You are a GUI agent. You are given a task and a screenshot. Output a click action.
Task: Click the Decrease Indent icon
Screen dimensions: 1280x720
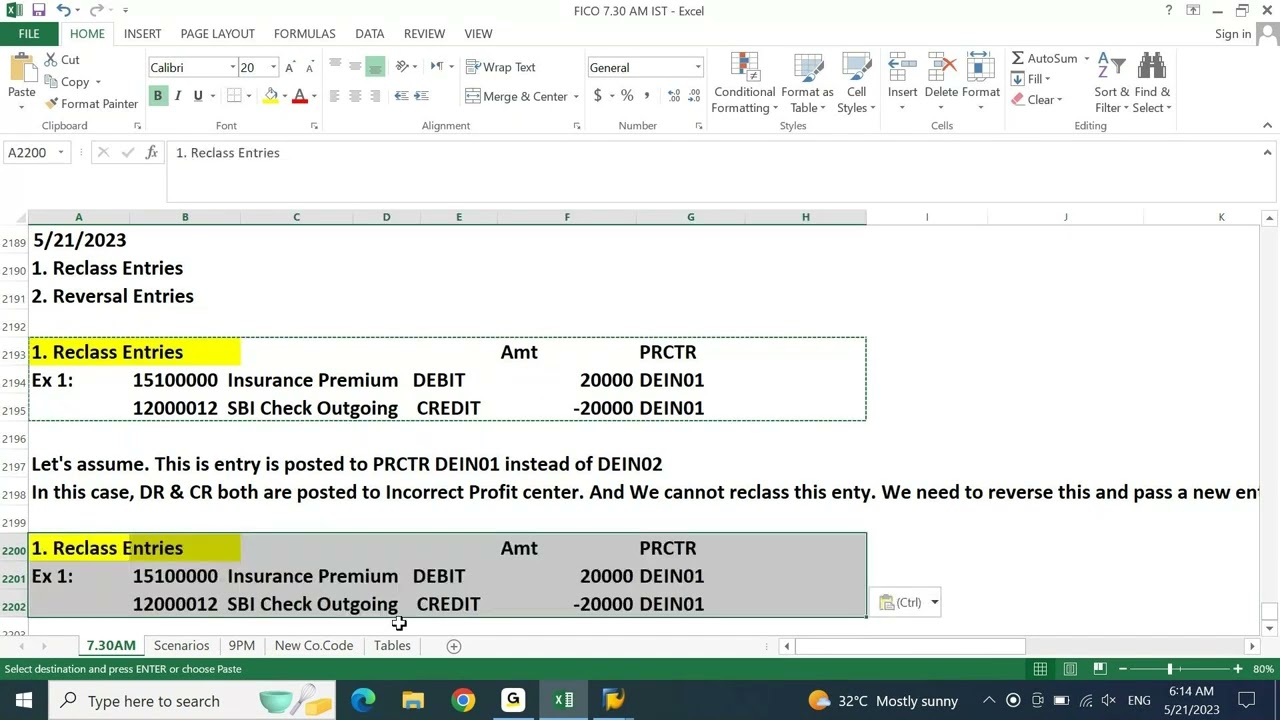click(x=401, y=96)
